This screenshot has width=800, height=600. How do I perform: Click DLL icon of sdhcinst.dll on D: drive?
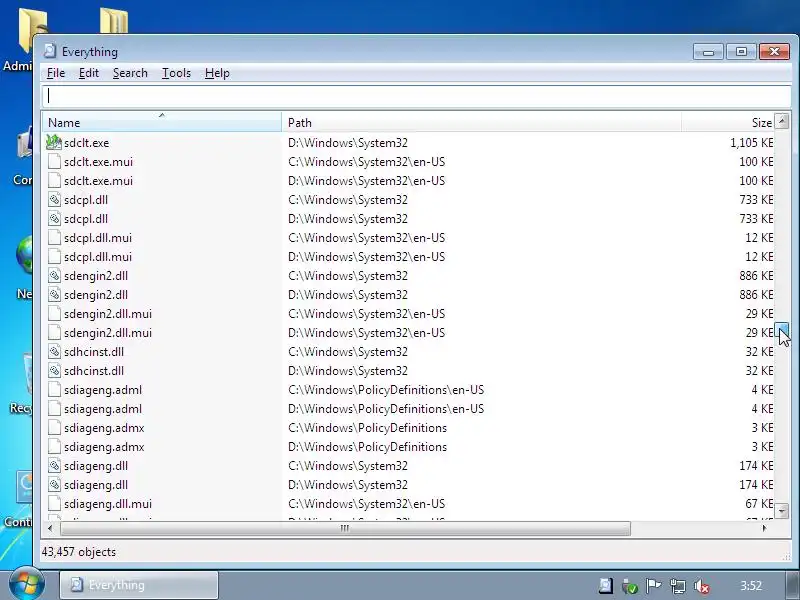point(54,371)
